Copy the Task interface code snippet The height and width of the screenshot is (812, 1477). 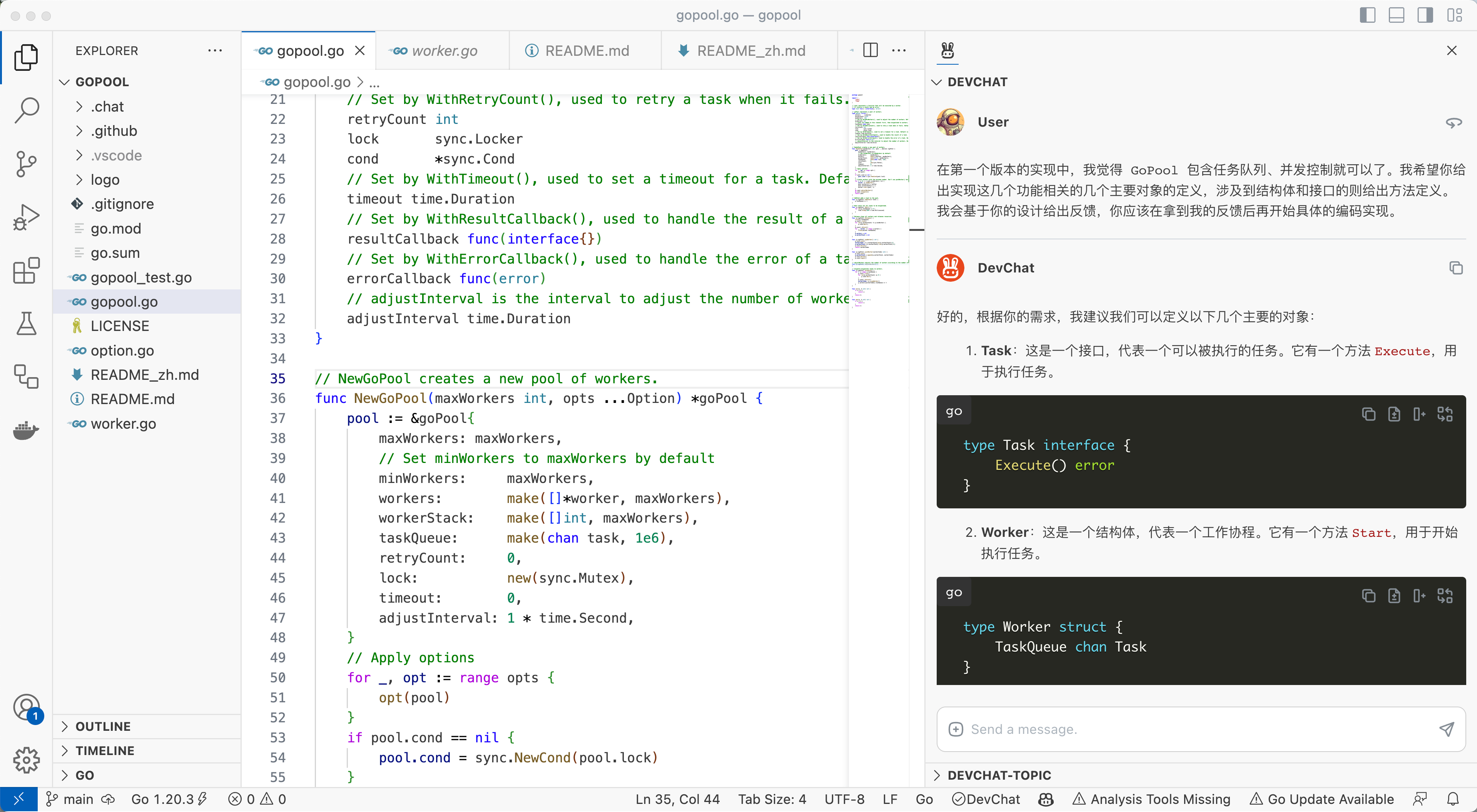1369,414
